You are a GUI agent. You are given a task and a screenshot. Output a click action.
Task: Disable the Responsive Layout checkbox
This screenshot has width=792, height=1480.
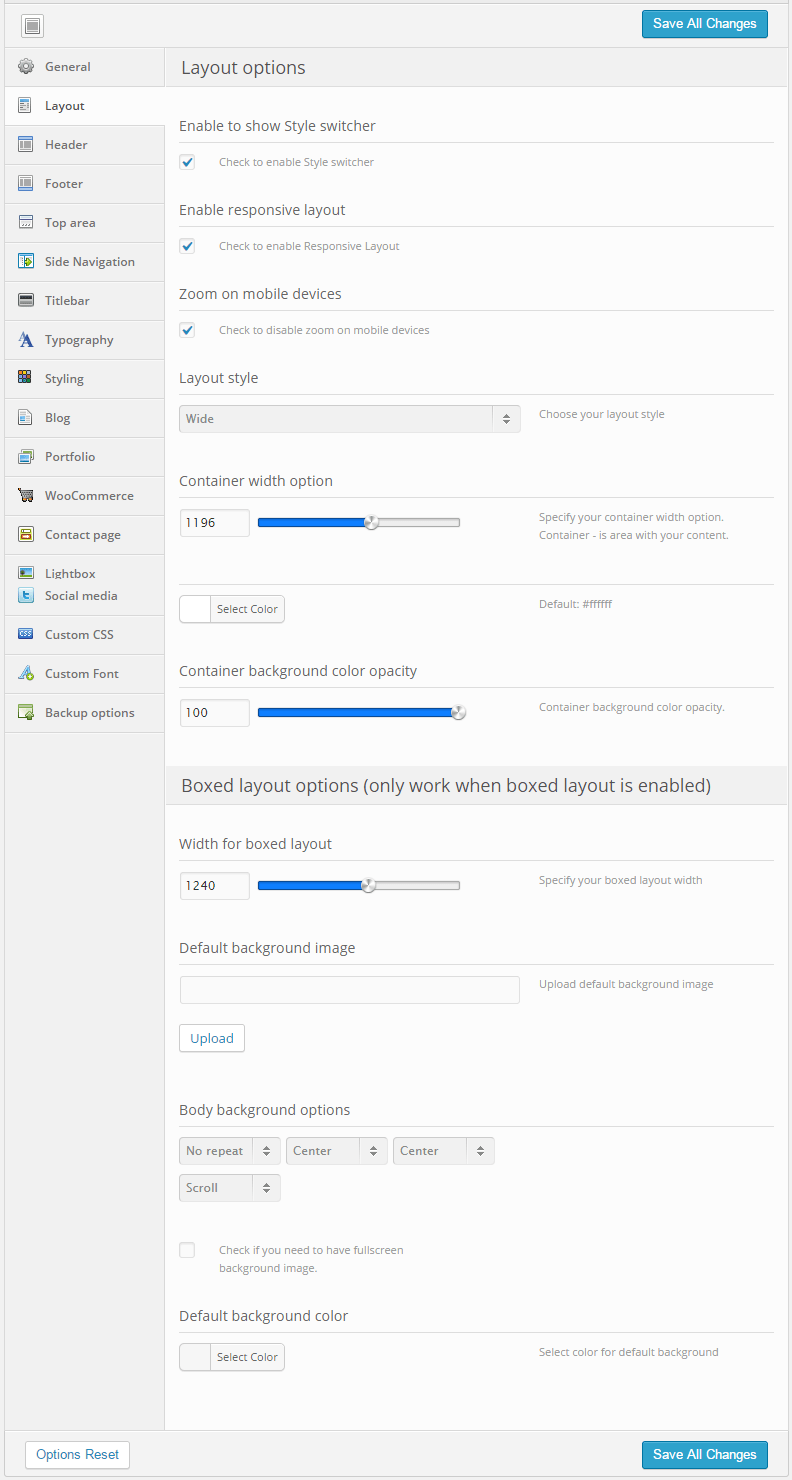(187, 246)
